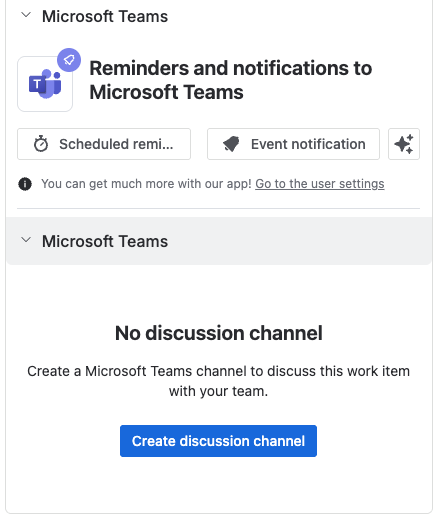Click the horizontal divider below the settings hint

click(218, 209)
